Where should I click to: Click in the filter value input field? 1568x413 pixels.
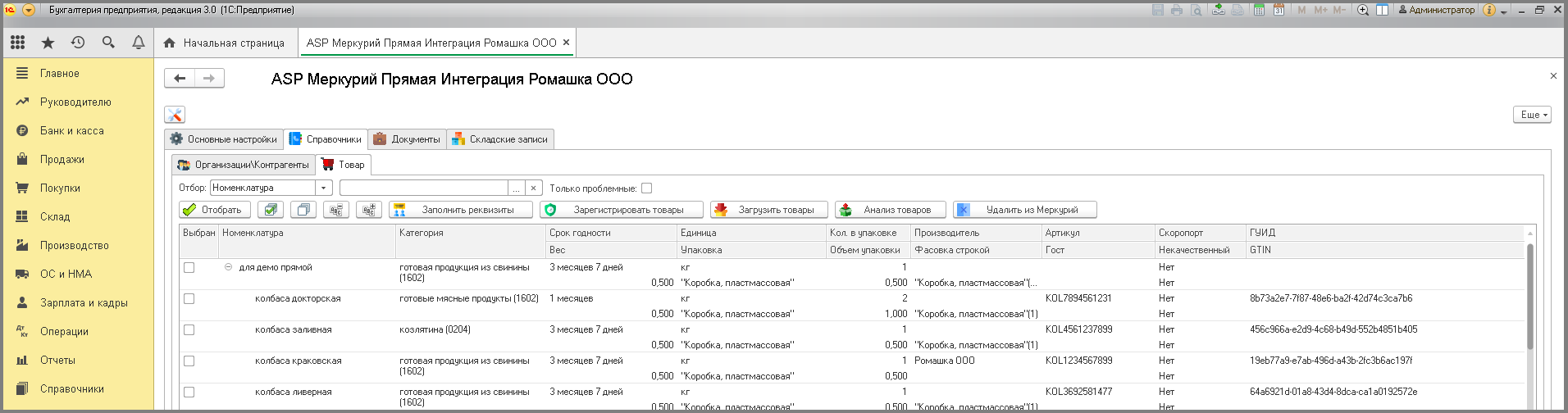[x=424, y=188]
